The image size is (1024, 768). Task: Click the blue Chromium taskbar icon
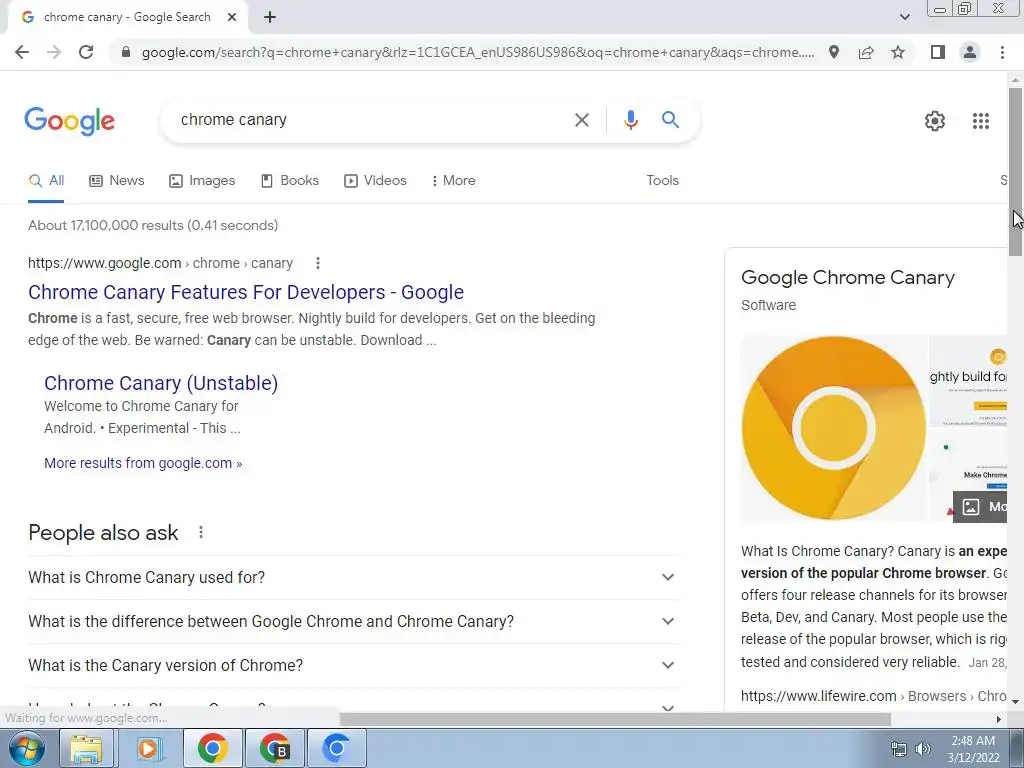coord(336,748)
